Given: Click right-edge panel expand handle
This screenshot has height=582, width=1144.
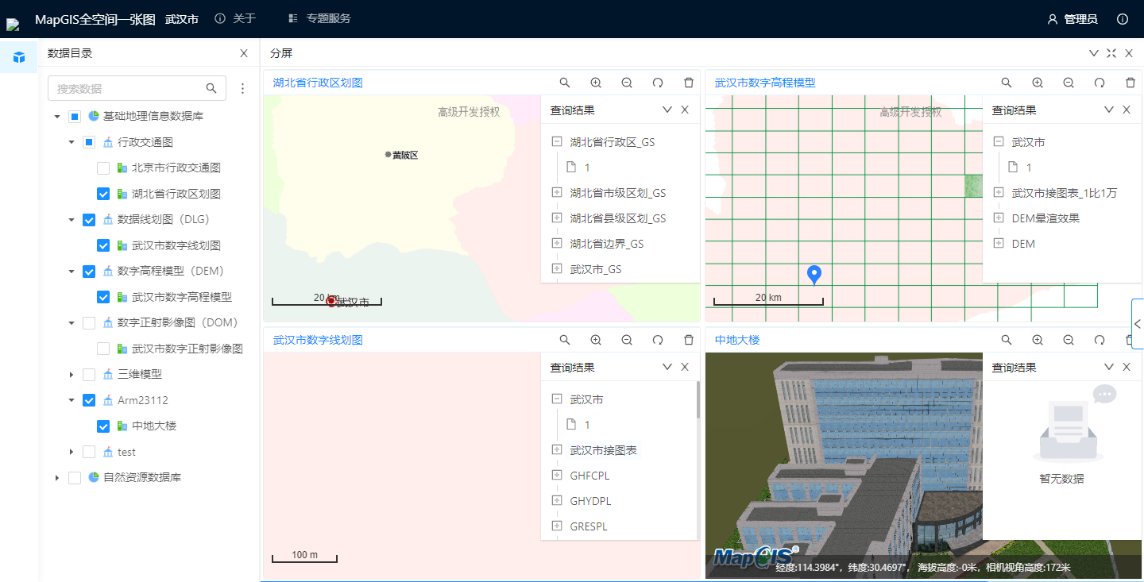Looking at the screenshot, I should [1137, 325].
